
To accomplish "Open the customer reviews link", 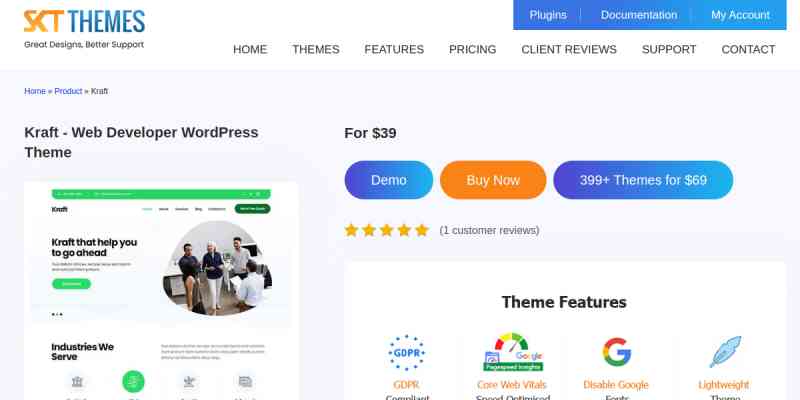I will (x=489, y=231).
